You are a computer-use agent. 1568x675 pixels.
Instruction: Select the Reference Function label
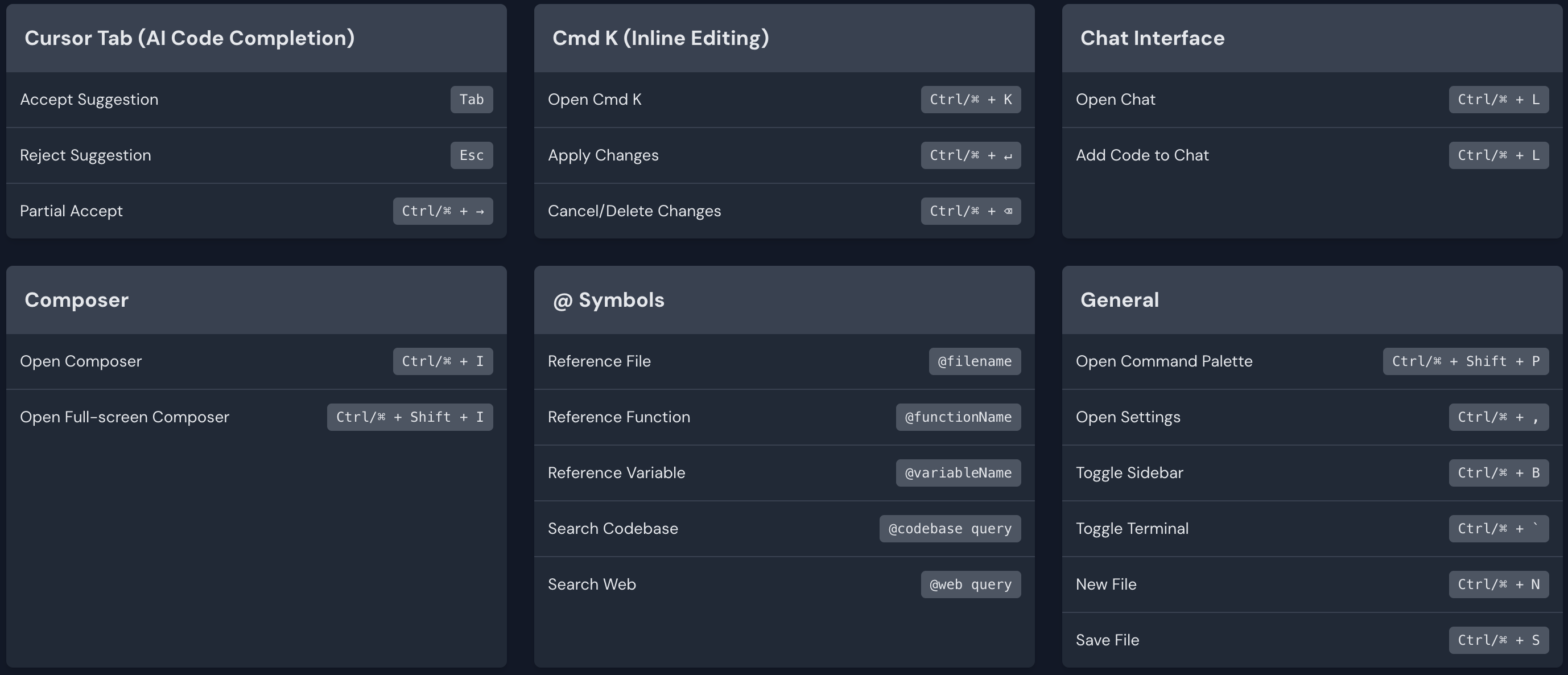(619, 417)
